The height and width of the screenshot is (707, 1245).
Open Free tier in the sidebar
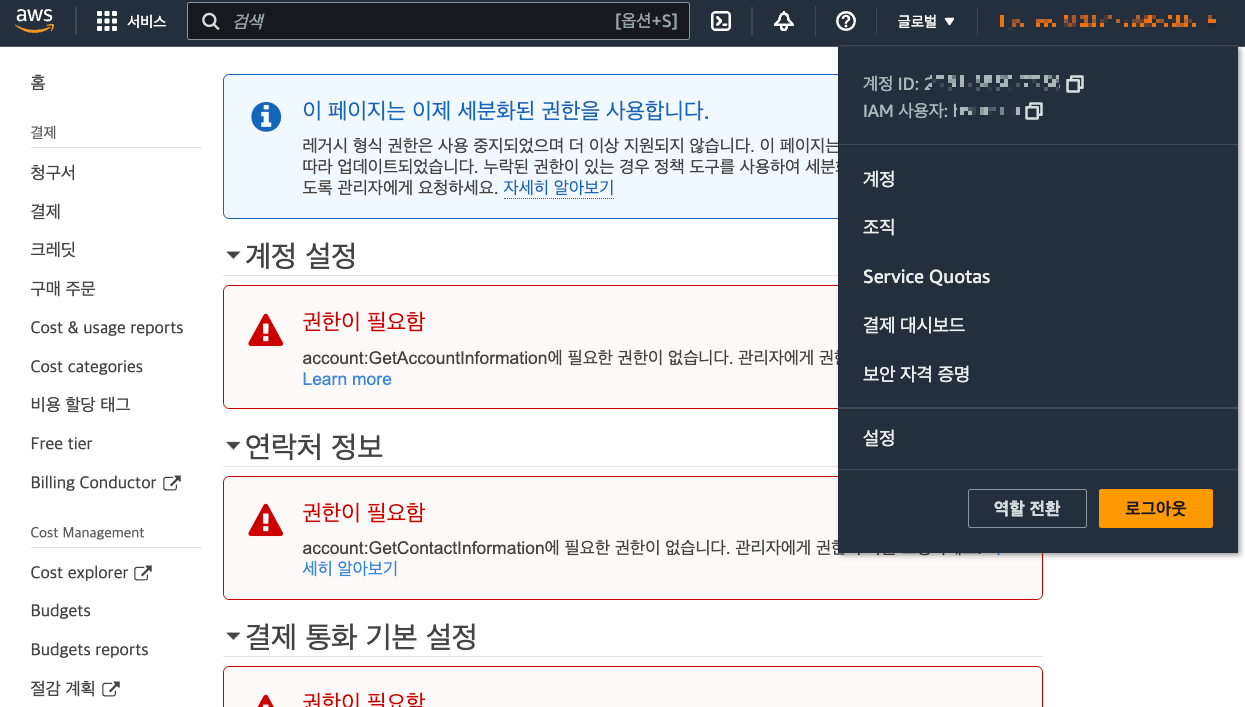61,444
